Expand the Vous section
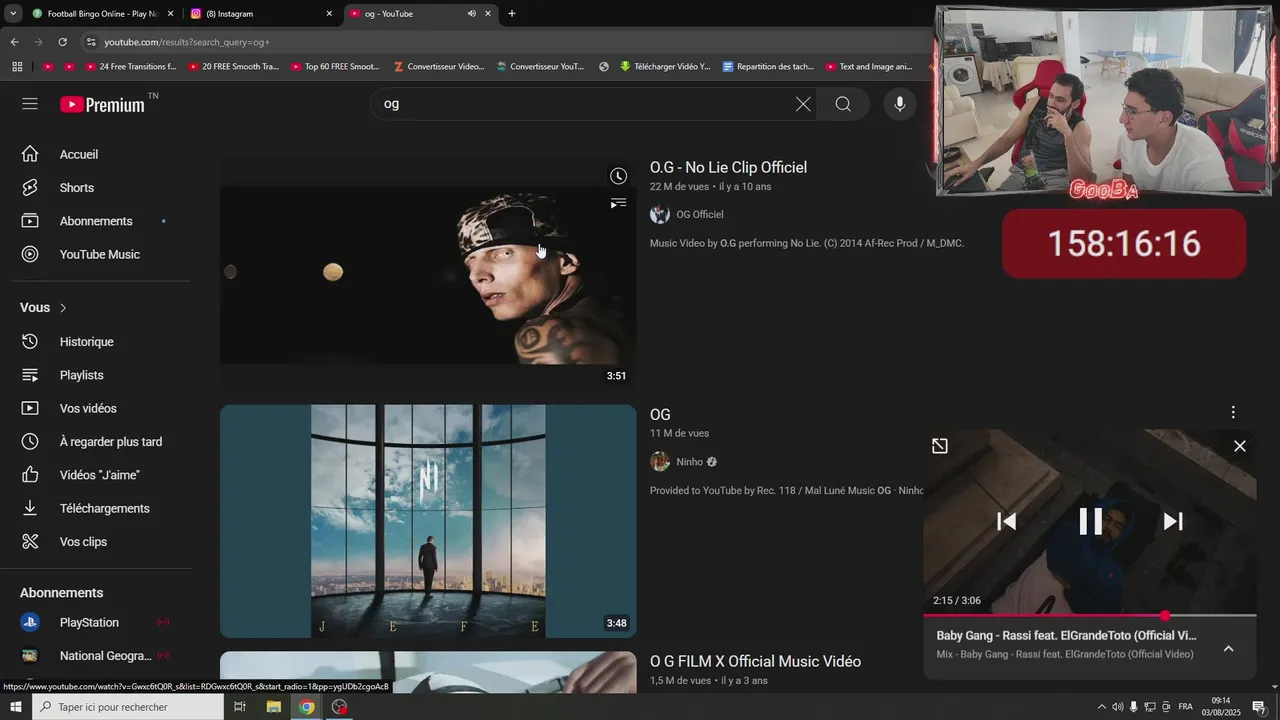Screen dimensions: 1280x720 44,308
